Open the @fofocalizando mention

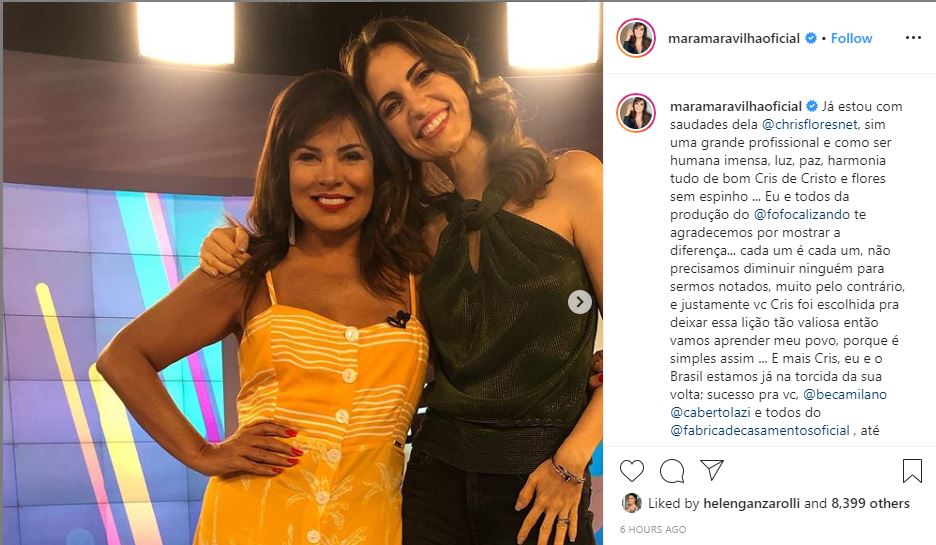(802, 214)
